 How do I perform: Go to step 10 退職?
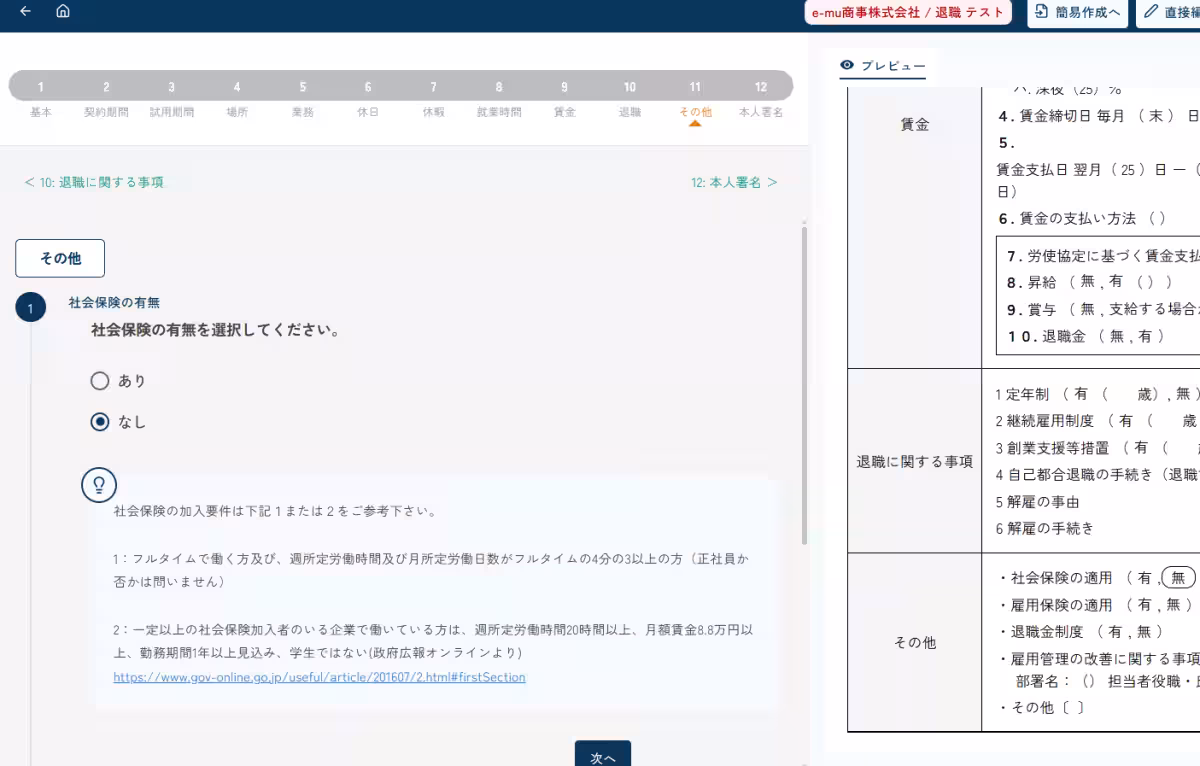click(630, 98)
